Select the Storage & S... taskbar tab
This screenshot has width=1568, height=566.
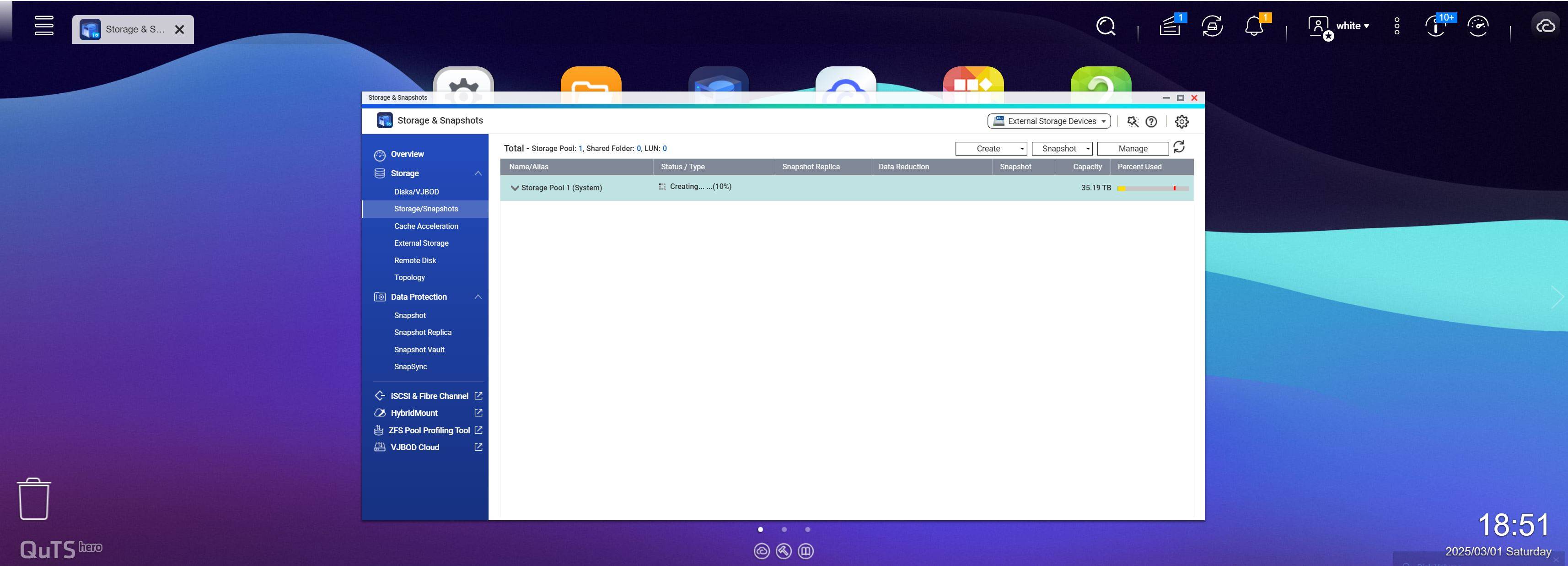point(133,29)
